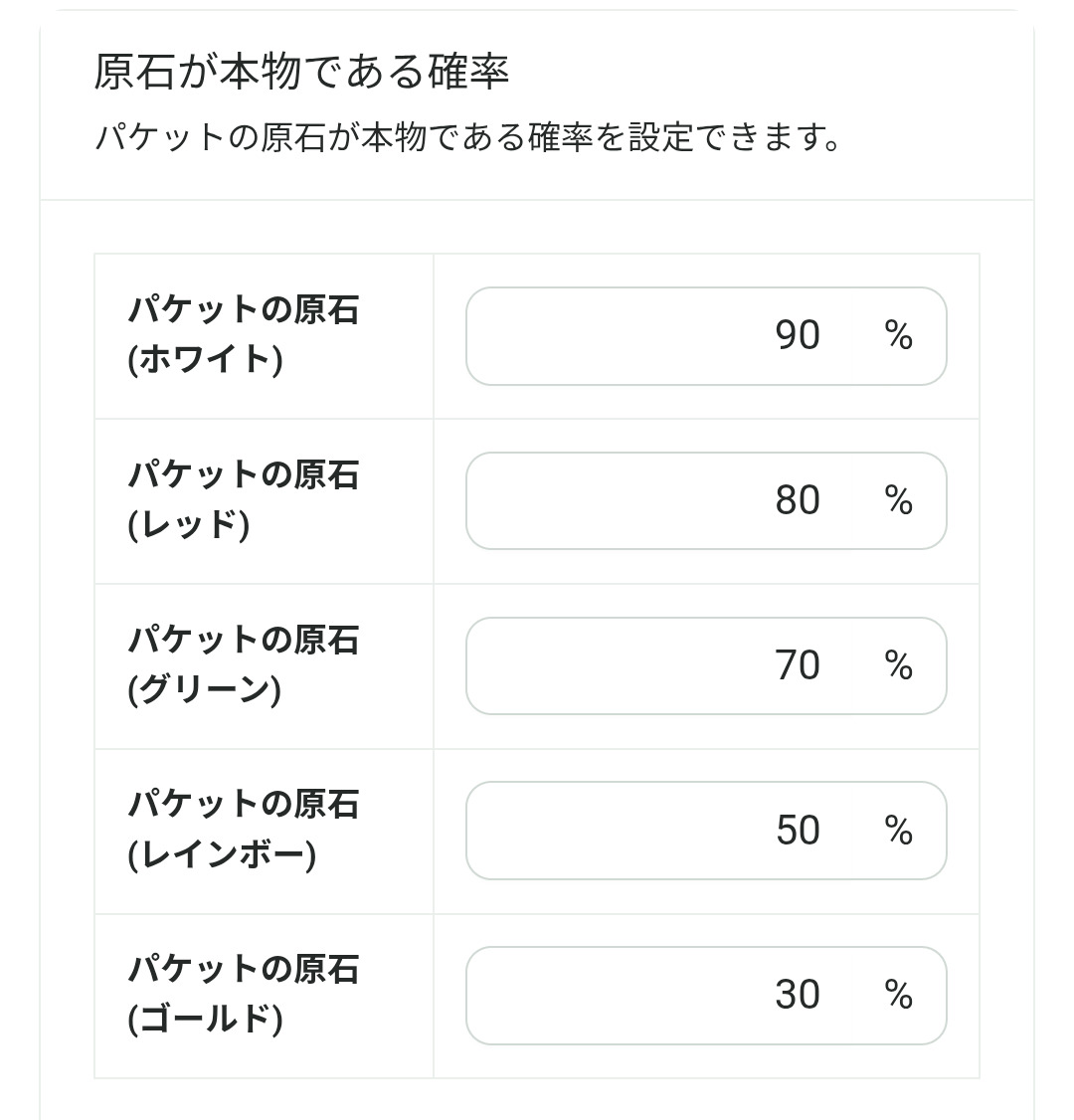1074x1120 pixels.
Task: Click the パケットの原石(ホワイト) row label
Action: coord(244,335)
